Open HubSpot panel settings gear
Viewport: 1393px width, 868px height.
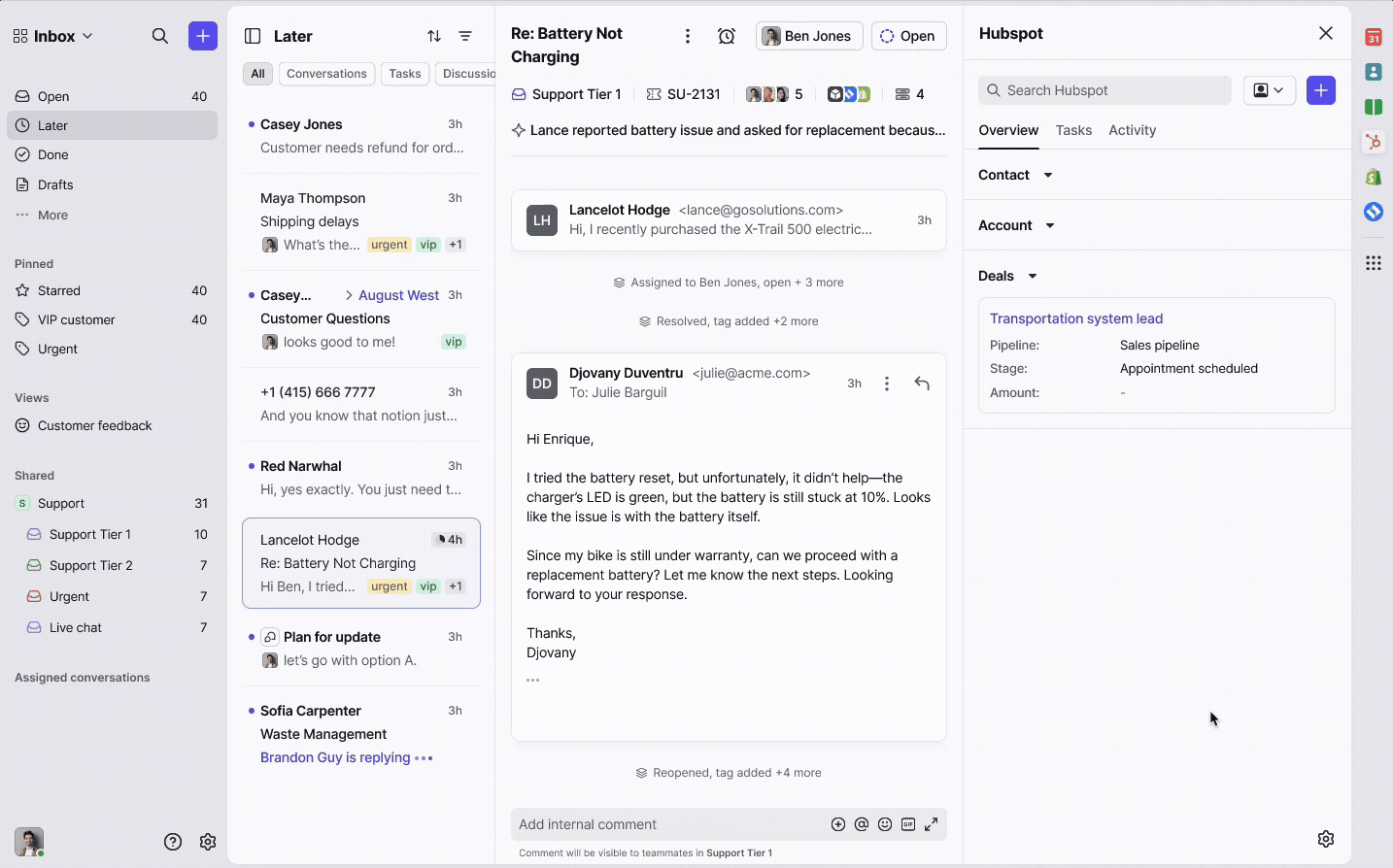point(1326,839)
